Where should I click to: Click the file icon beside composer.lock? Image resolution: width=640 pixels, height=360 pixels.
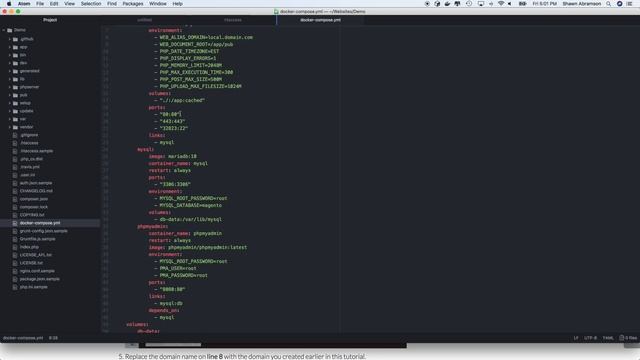[x=15, y=207]
